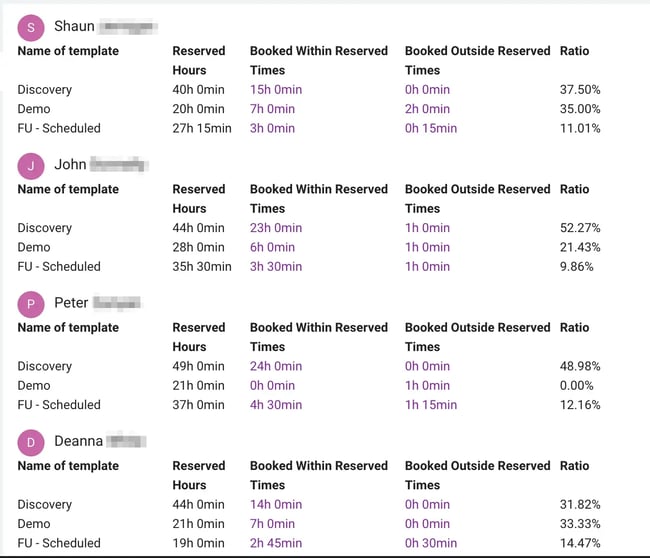
Task: Open Deanna's FU - Scheduled 0h 30min link
Action: (431, 543)
